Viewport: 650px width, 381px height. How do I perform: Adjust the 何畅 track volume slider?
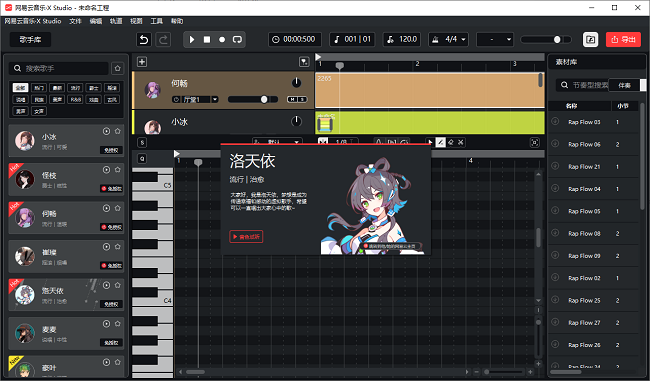tap(253, 99)
